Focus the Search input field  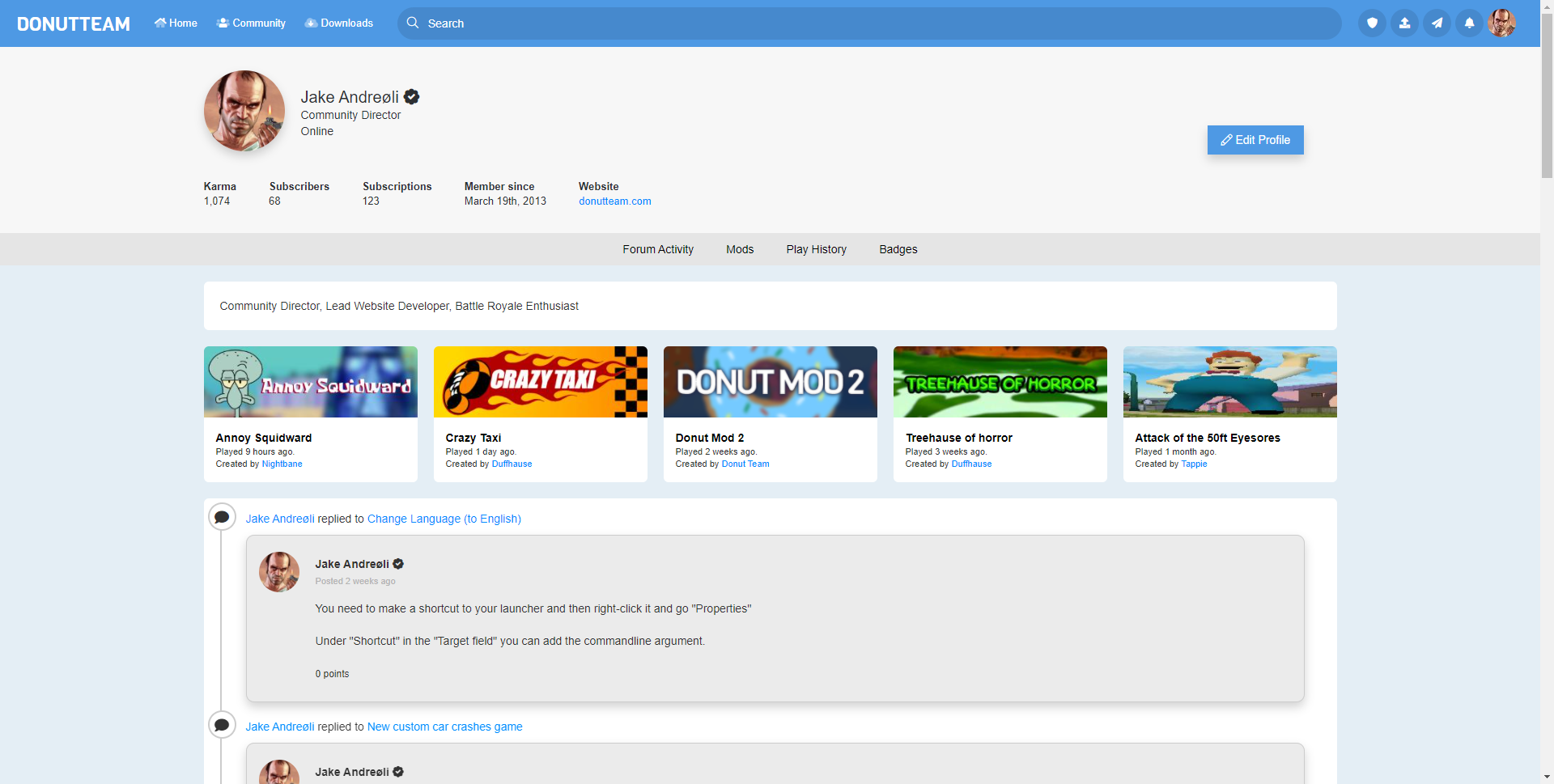point(869,23)
